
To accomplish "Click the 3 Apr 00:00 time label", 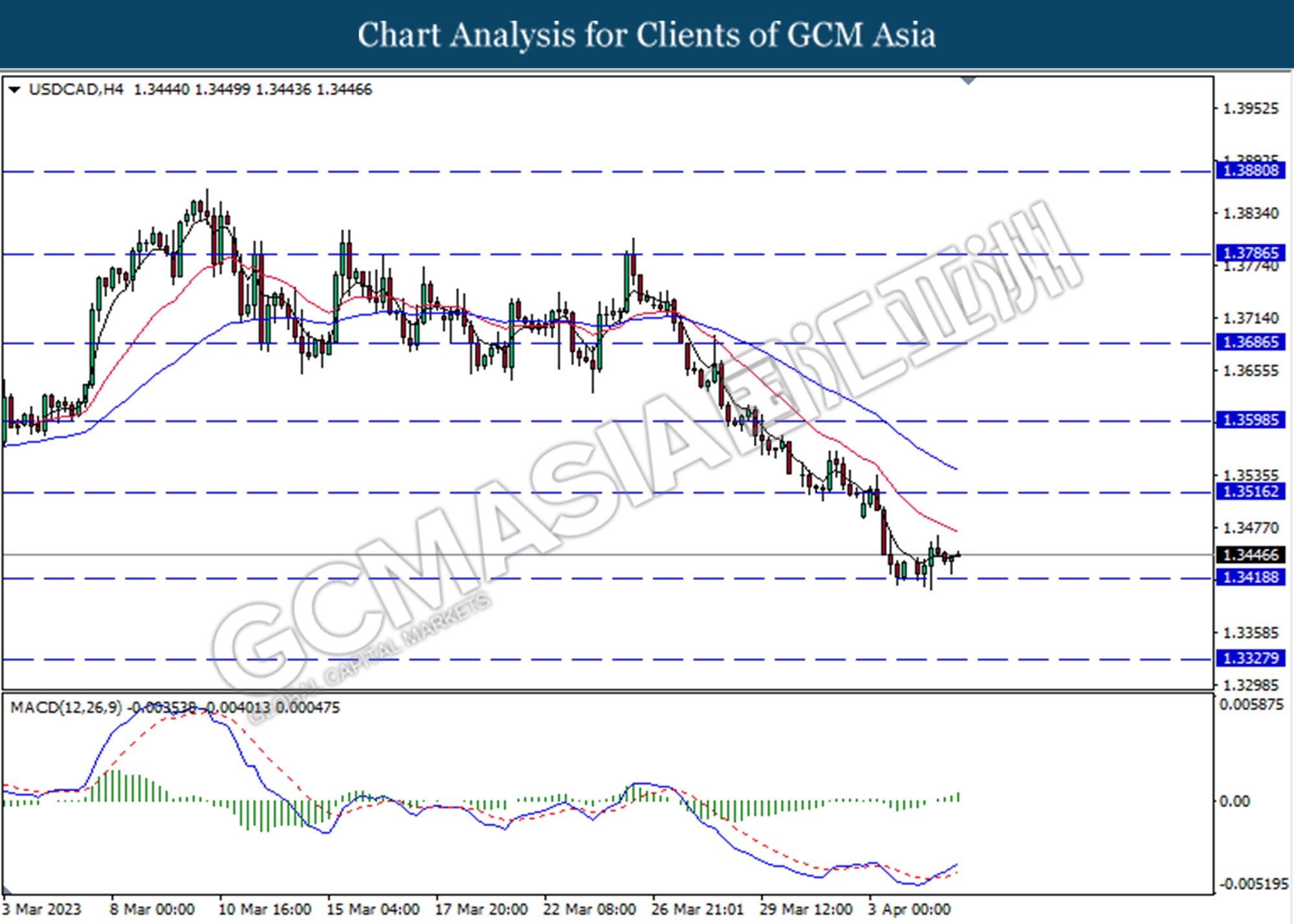I will (x=909, y=910).
